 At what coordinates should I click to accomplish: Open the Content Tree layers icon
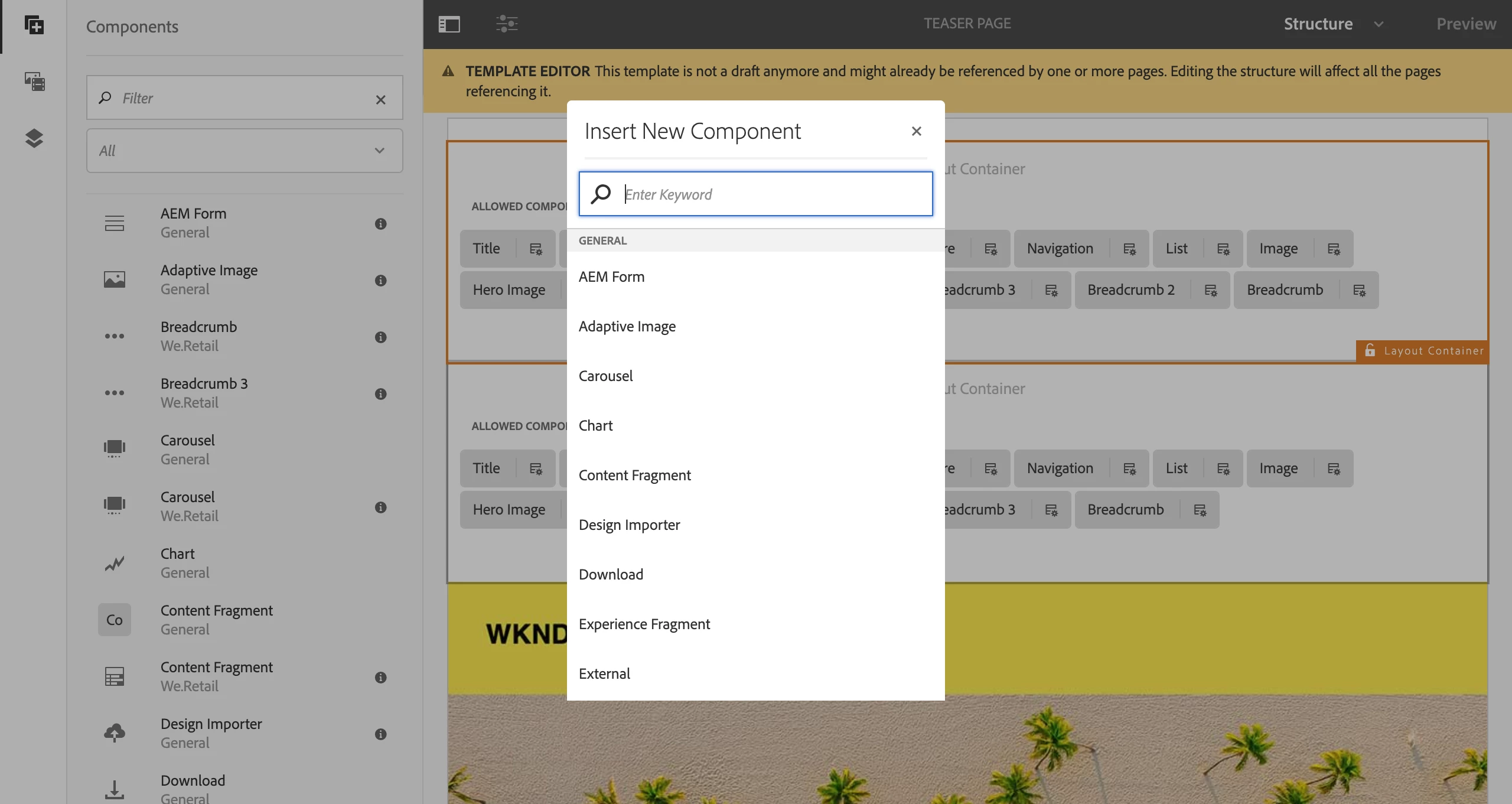point(34,138)
